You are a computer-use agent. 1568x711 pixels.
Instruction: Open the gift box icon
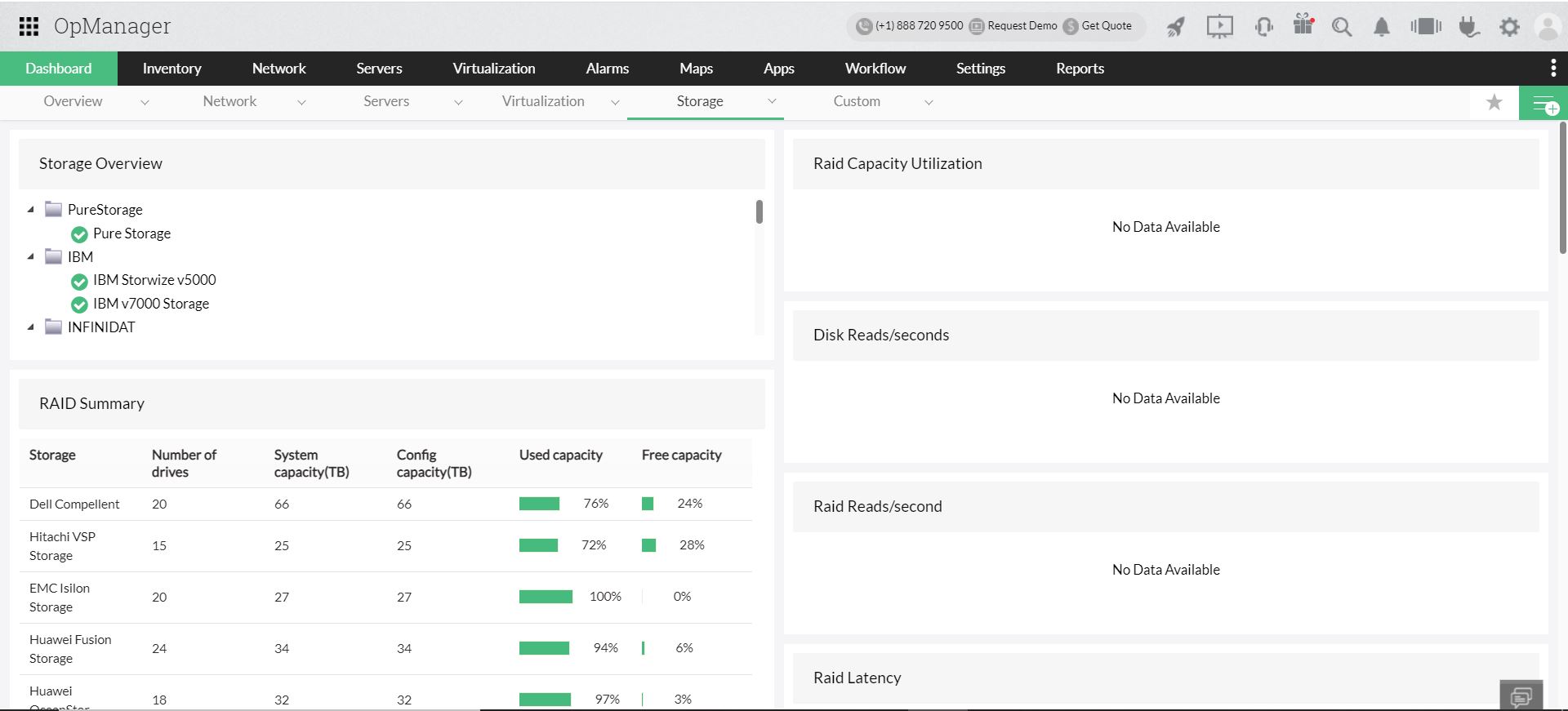tap(1303, 25)
